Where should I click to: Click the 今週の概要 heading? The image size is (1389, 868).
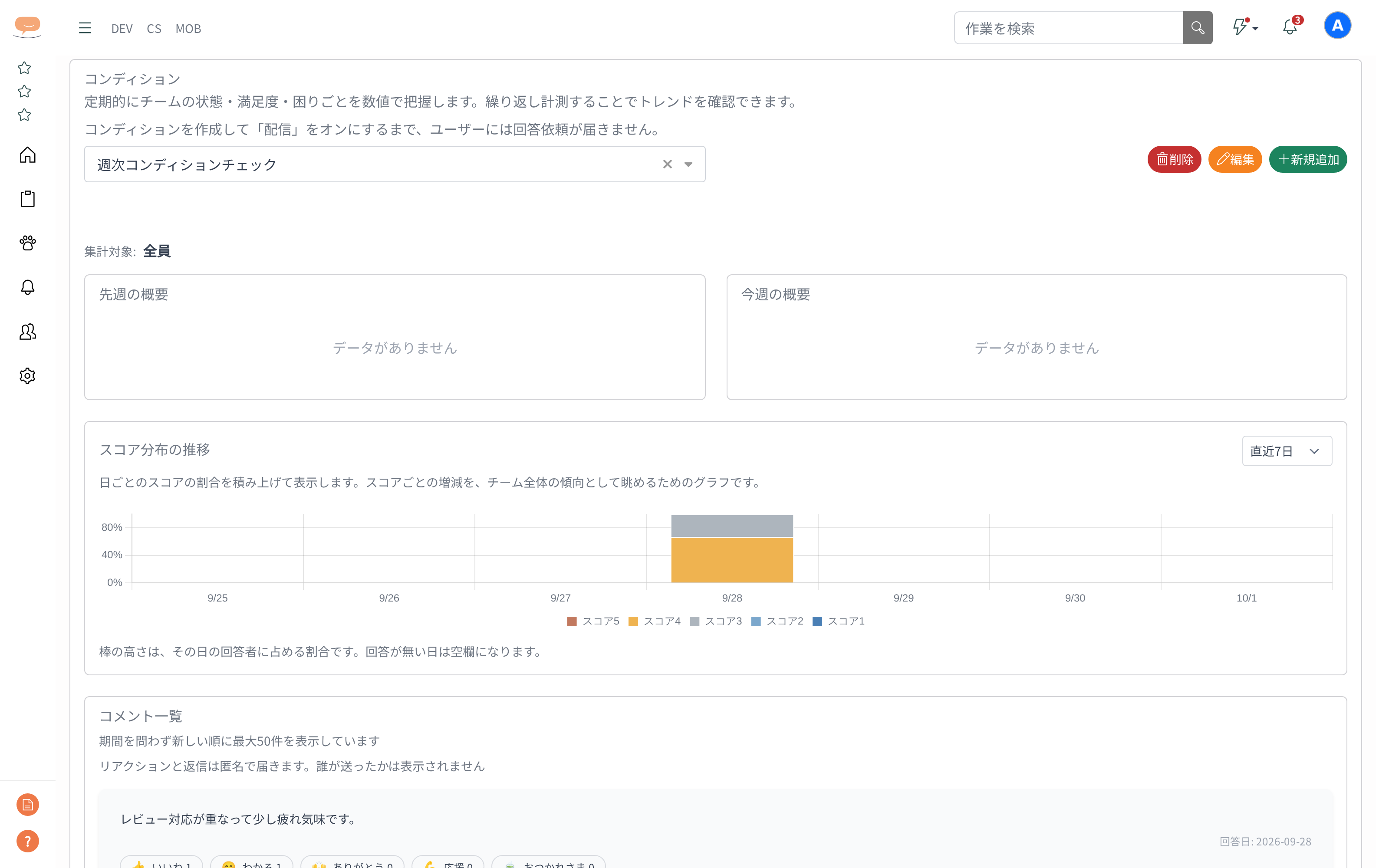(775, 295)
